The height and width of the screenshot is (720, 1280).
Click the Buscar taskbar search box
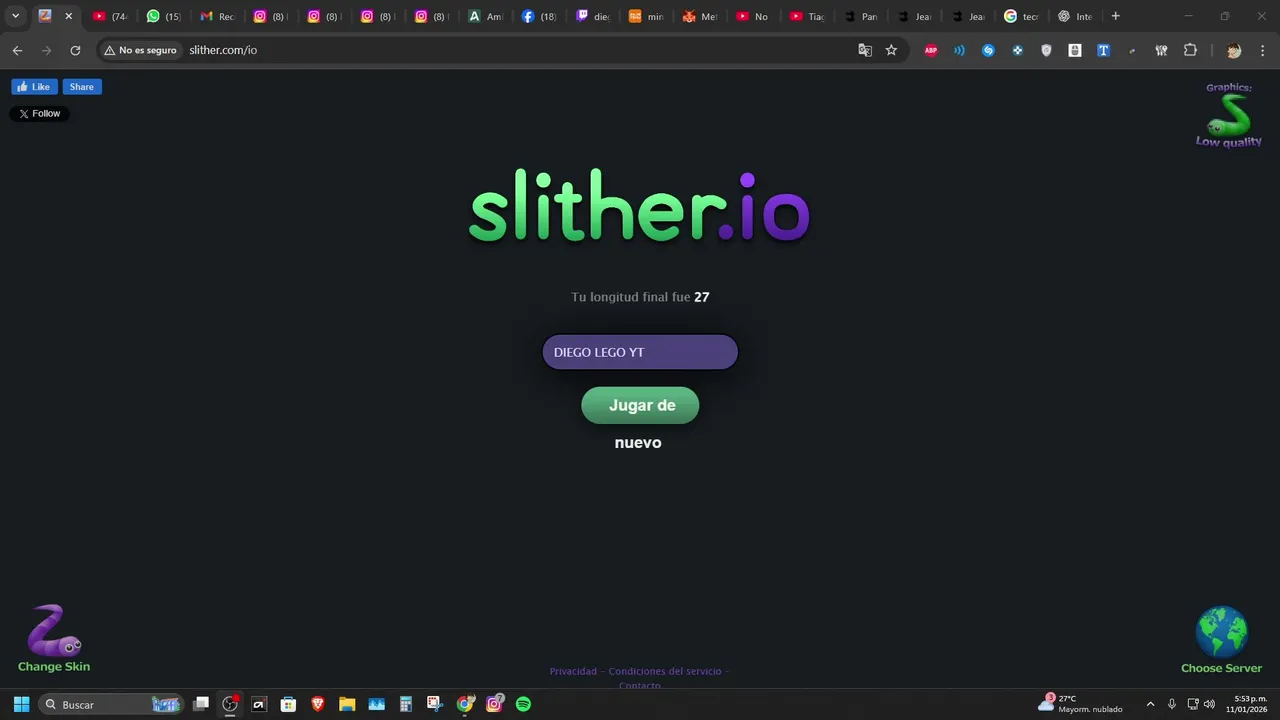(x=112, y=704)
